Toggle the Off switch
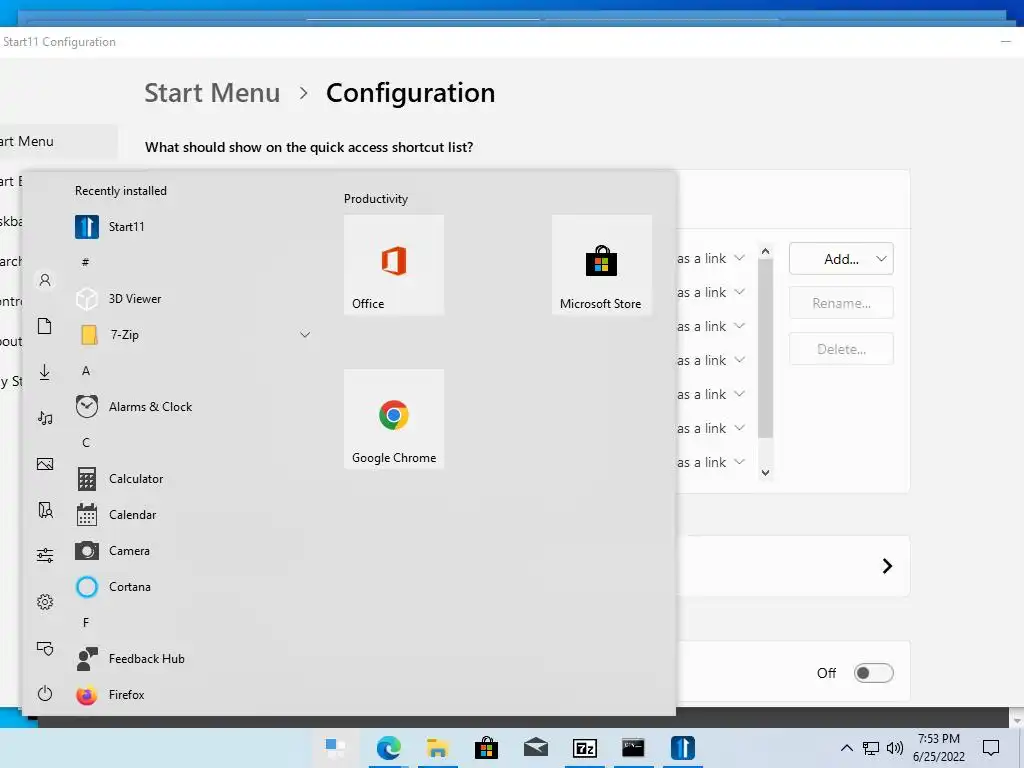The image size is (1024, 768). [873, 673]
